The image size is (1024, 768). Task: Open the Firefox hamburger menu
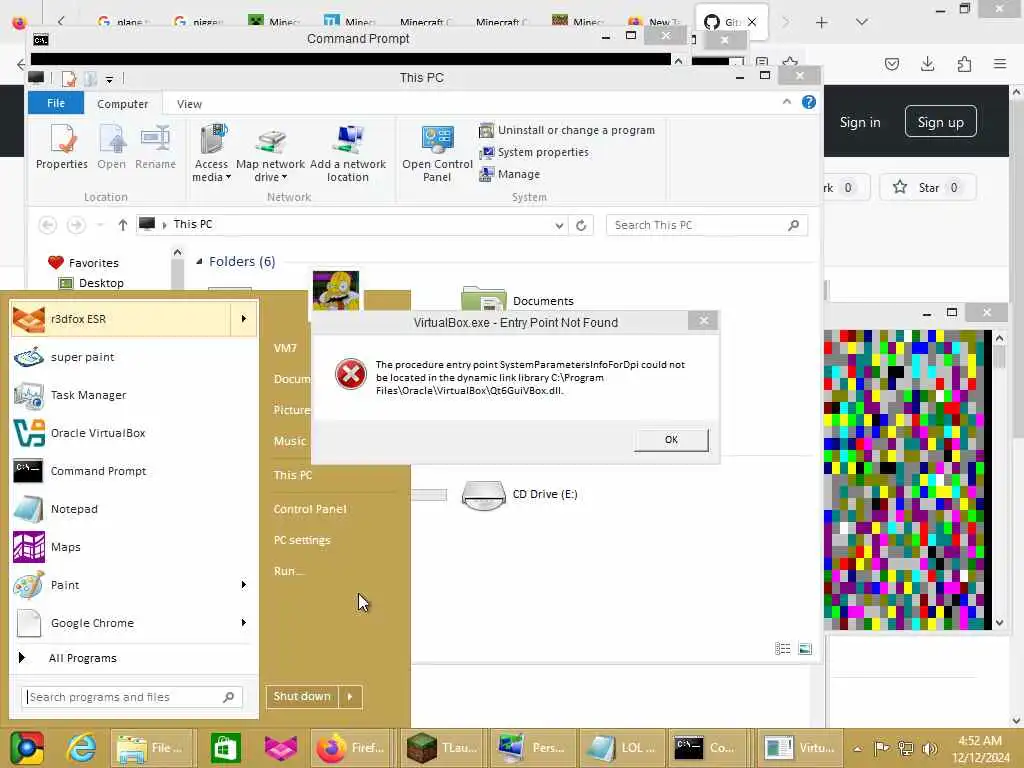click(x=1000, y=63)
